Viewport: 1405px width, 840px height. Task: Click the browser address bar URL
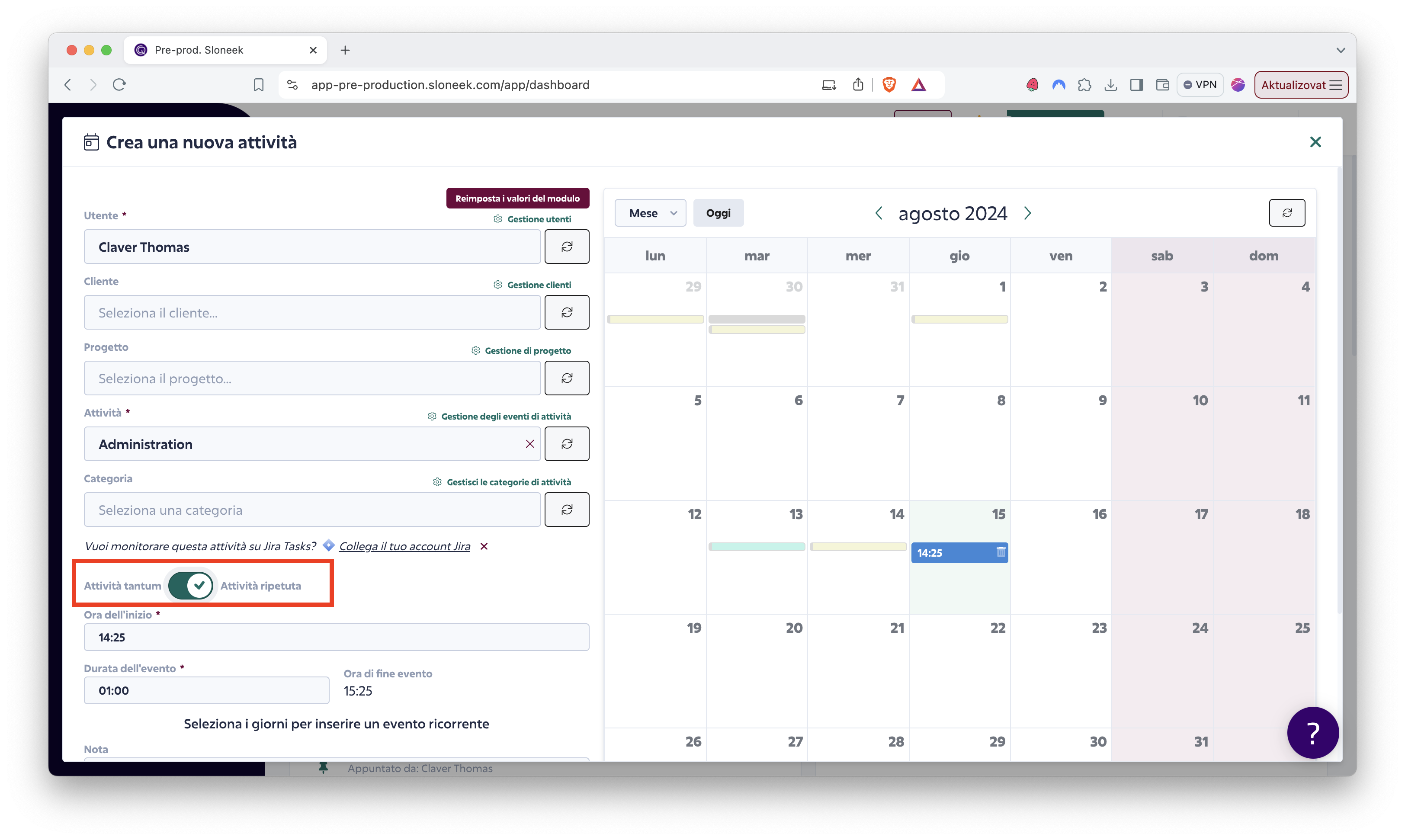(450, 85)
